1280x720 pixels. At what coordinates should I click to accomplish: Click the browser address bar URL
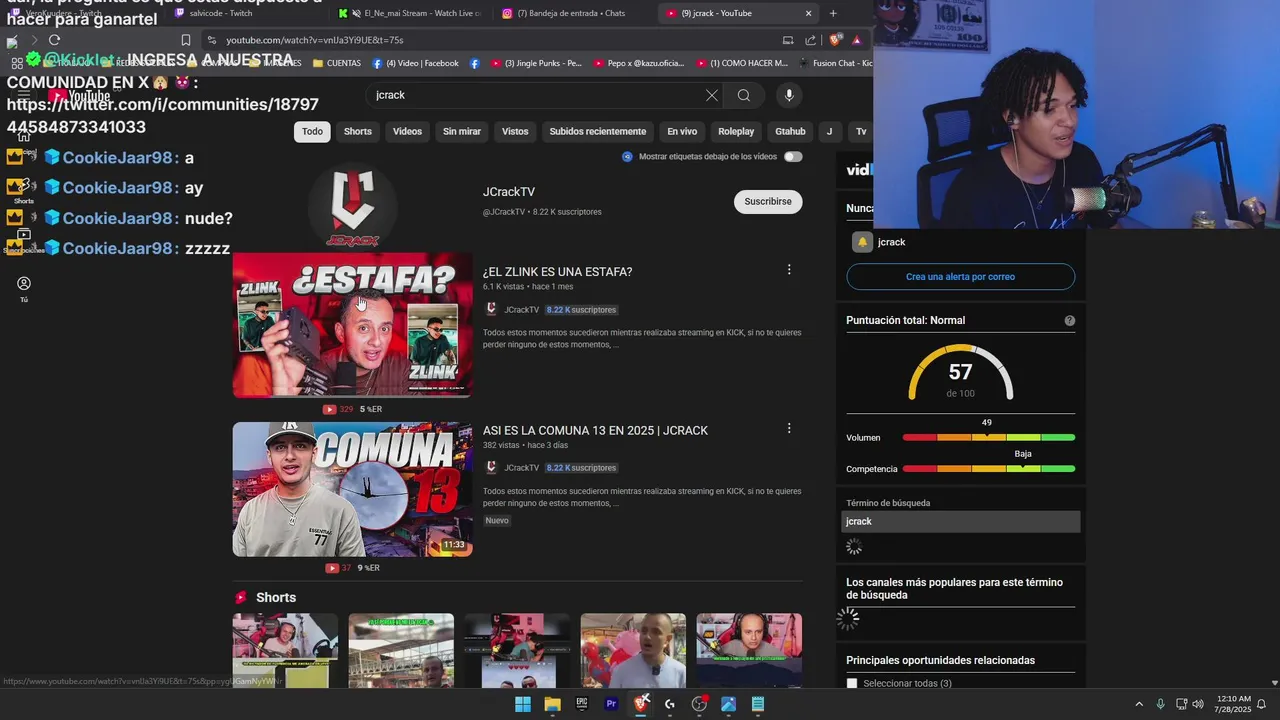315,40
